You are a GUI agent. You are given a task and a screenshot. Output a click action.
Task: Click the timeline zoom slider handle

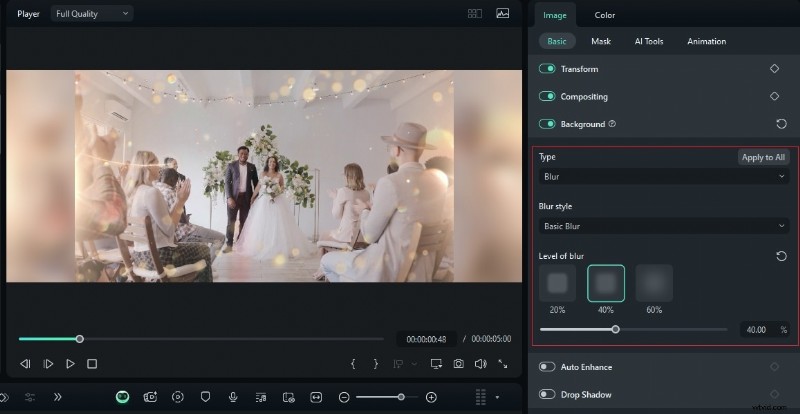tap(401, 397)
